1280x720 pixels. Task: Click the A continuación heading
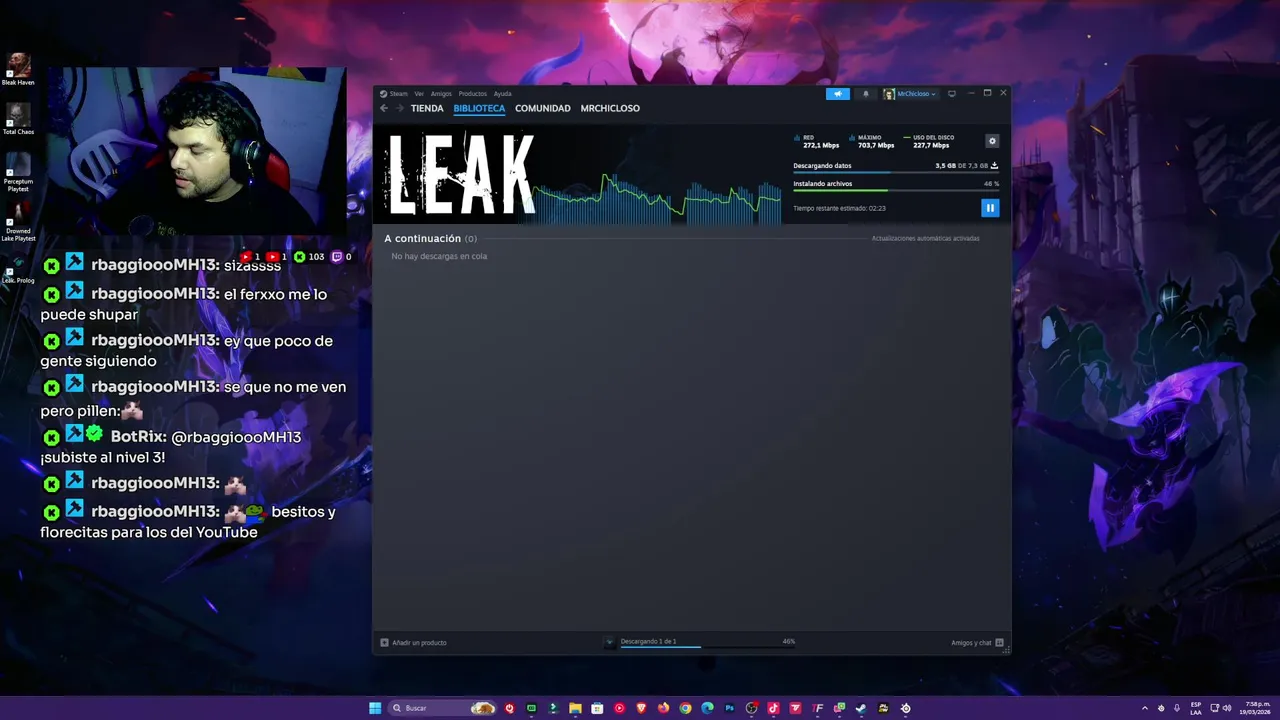click(x=422, y=238)
